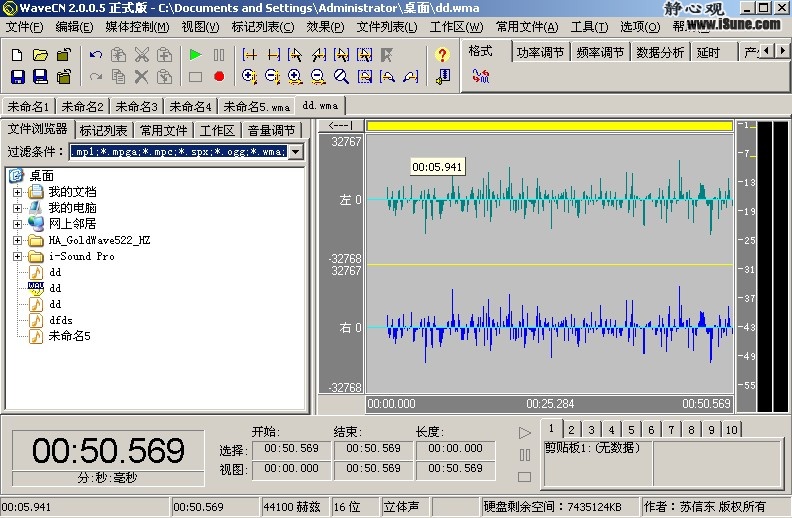
Task: Click the <---| button above waveform
Action: click(x=340, y=125)
